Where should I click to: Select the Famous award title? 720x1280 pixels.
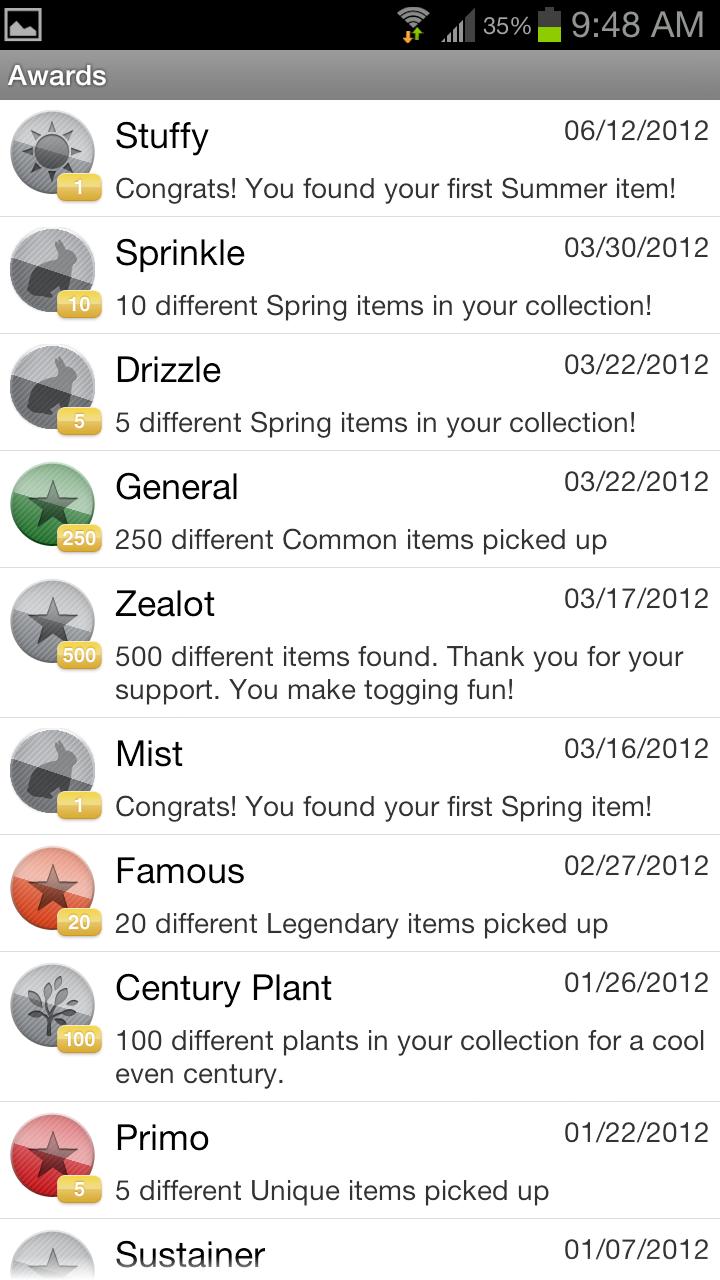(180, 871)
